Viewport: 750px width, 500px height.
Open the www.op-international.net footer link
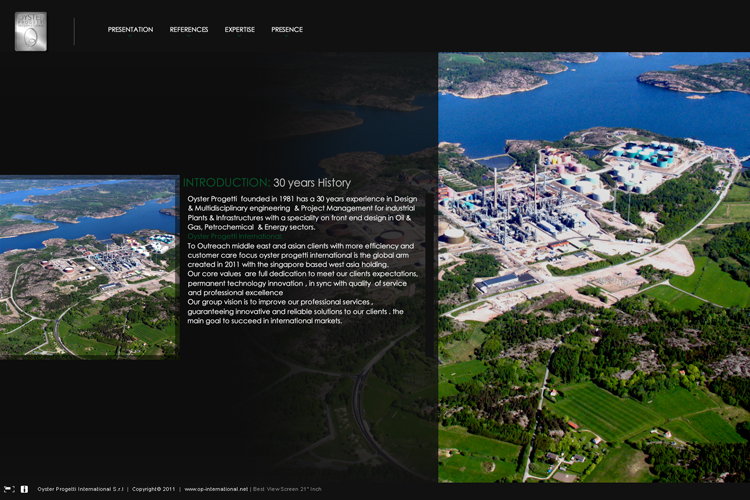click(x=216, y=489)
